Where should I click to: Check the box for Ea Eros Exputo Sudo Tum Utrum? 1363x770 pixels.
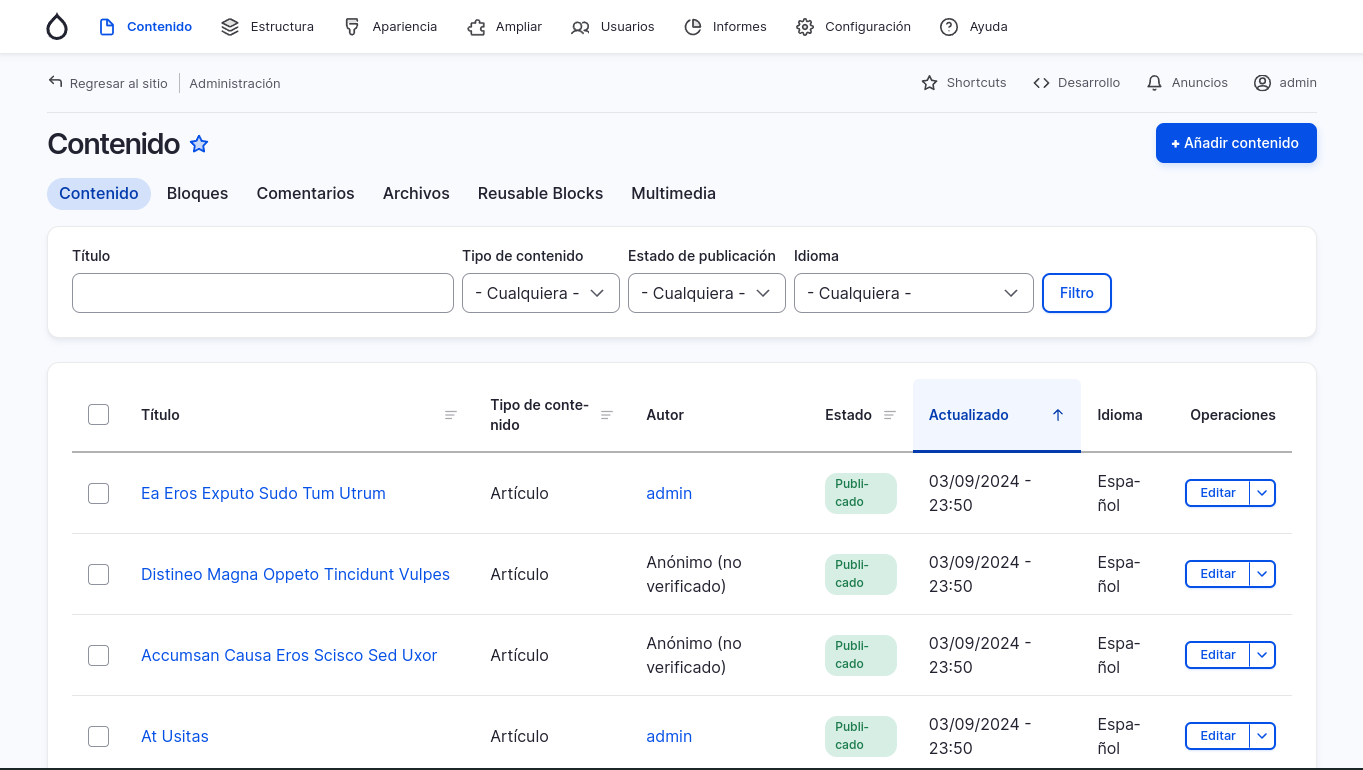pyautogui.click(x=98, y=493)
